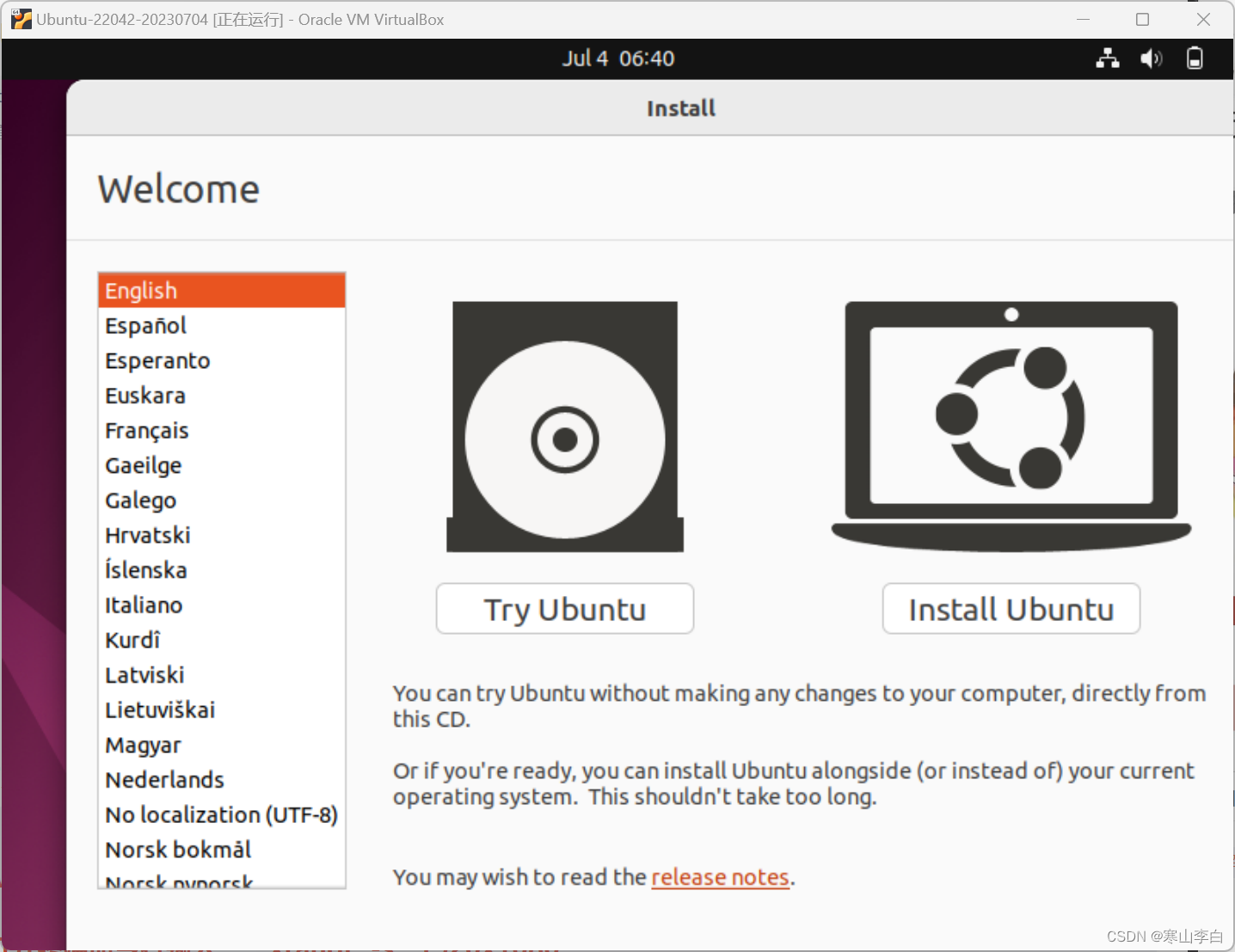The height and width of the screenshot is (952, 1235).
Task: Click the Install Ubuntu button
Action: pos(1011,609)
